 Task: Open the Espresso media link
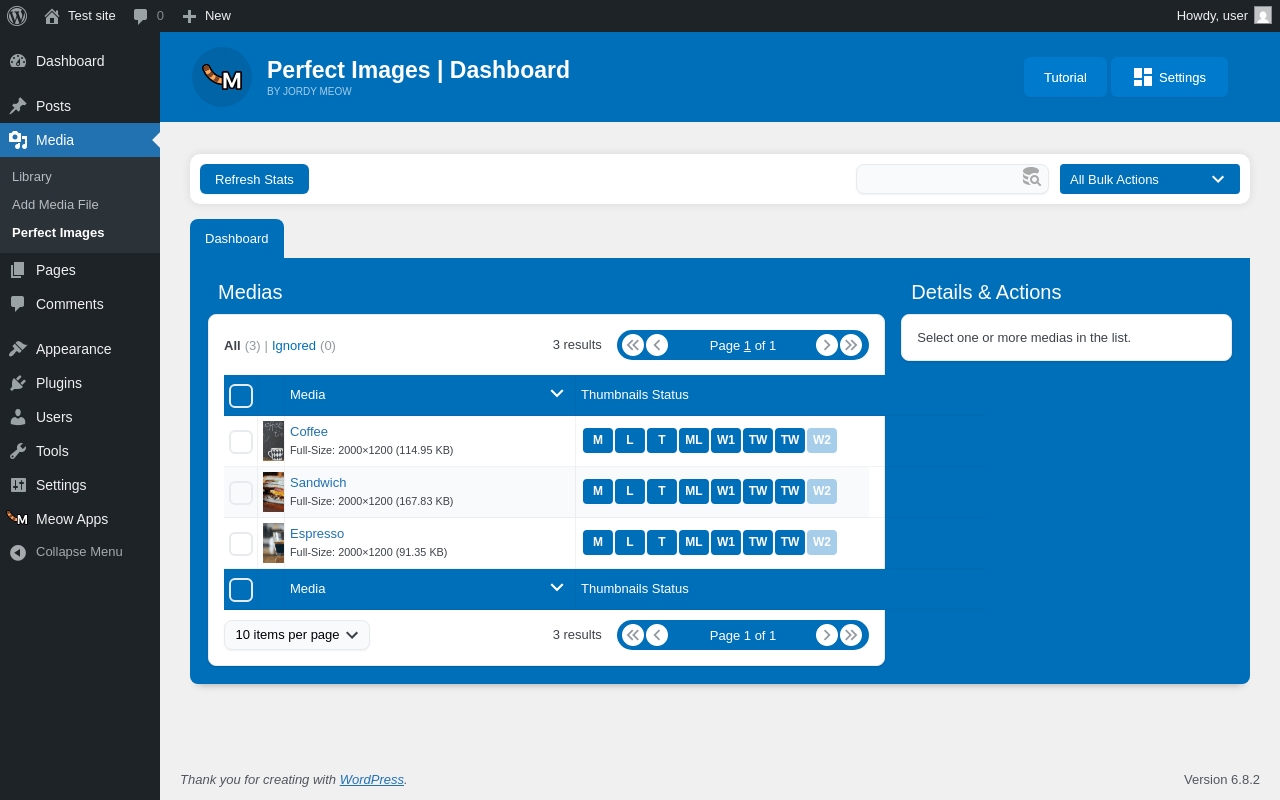pos(317,534)
